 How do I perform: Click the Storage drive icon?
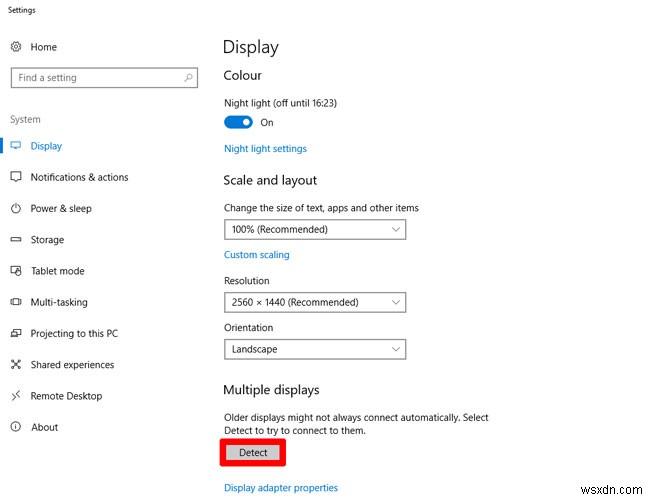16,240
